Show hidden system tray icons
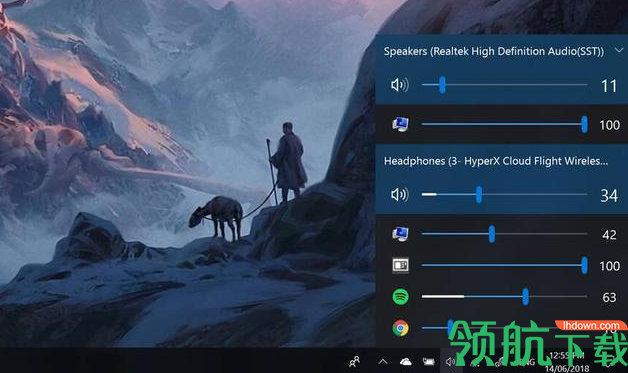Image resolution: width=628 pixels, height=373 pixels. click(x=383, y=362)
